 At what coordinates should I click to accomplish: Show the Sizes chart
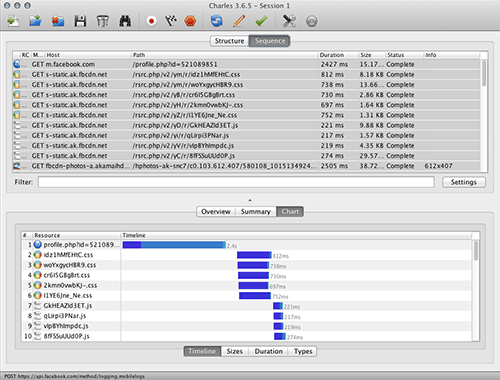pos(235,351)
